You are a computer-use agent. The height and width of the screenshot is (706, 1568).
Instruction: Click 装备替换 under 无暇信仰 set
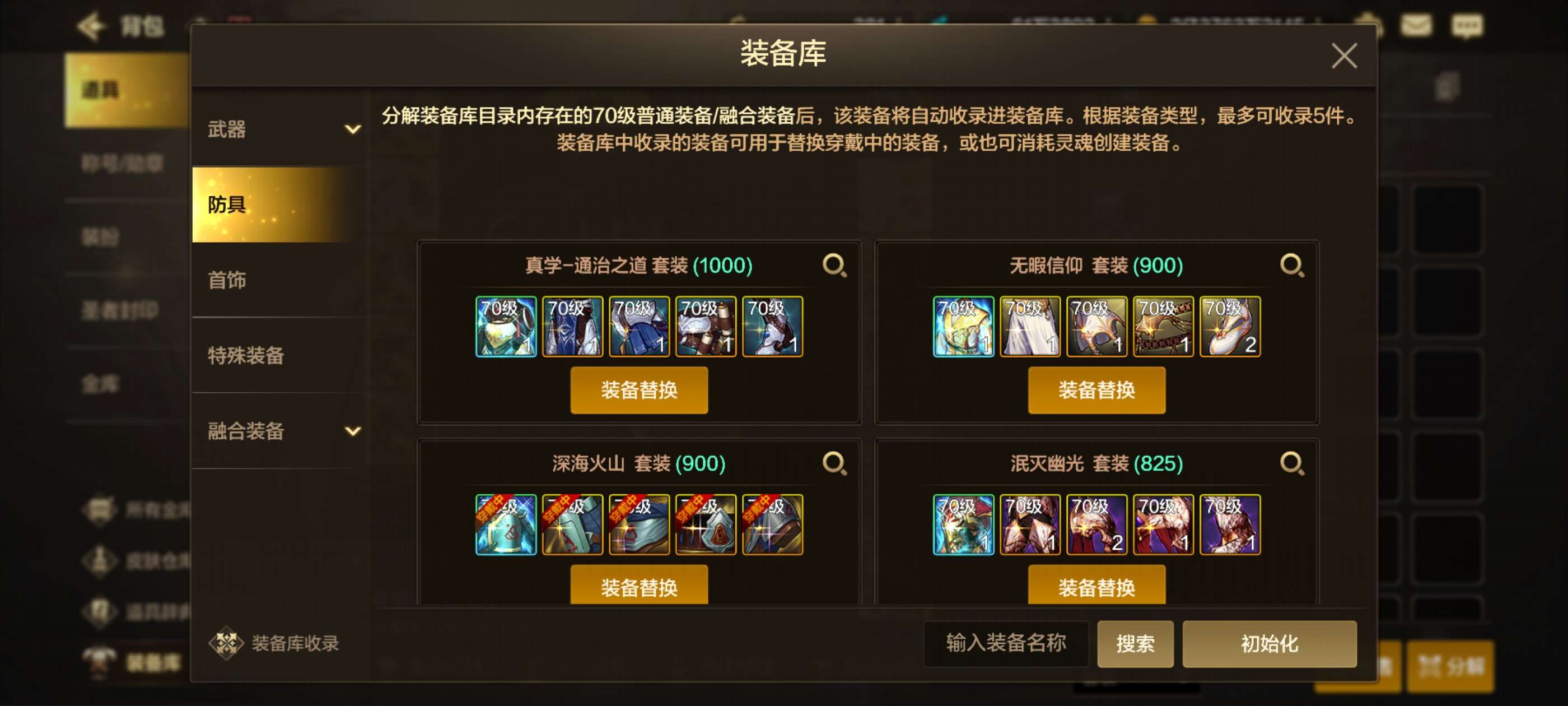(1097, 390)
